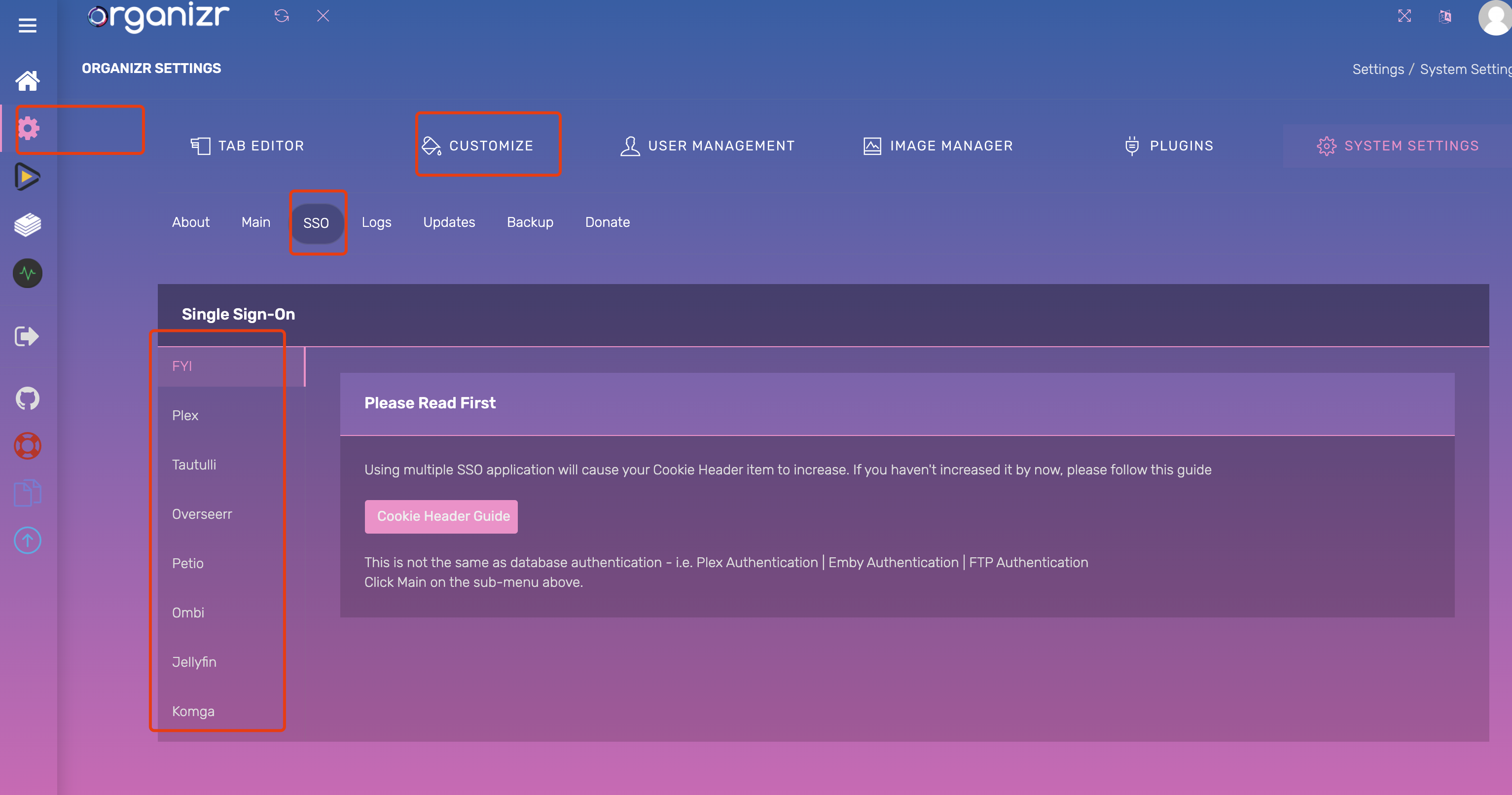Toggle fullscreen with the expand arrows icon
The height and width of the screenshot is (795, 1512).
[1404, 16]
